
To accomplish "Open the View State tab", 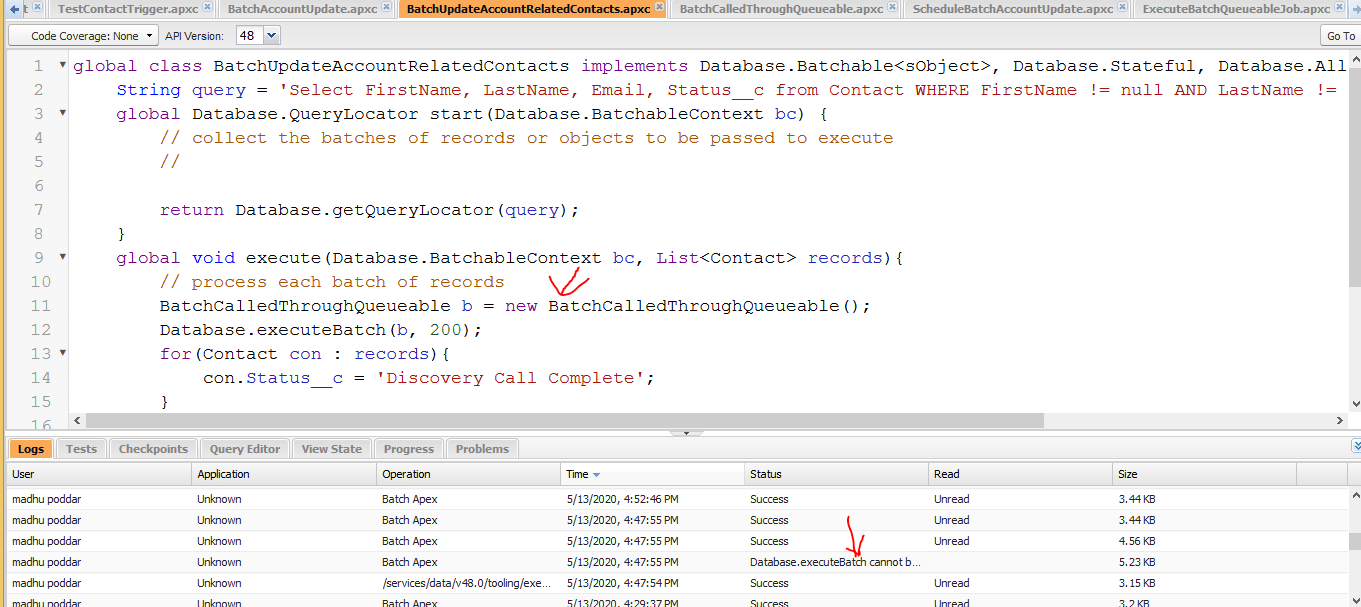I will [x=331, y=448].
